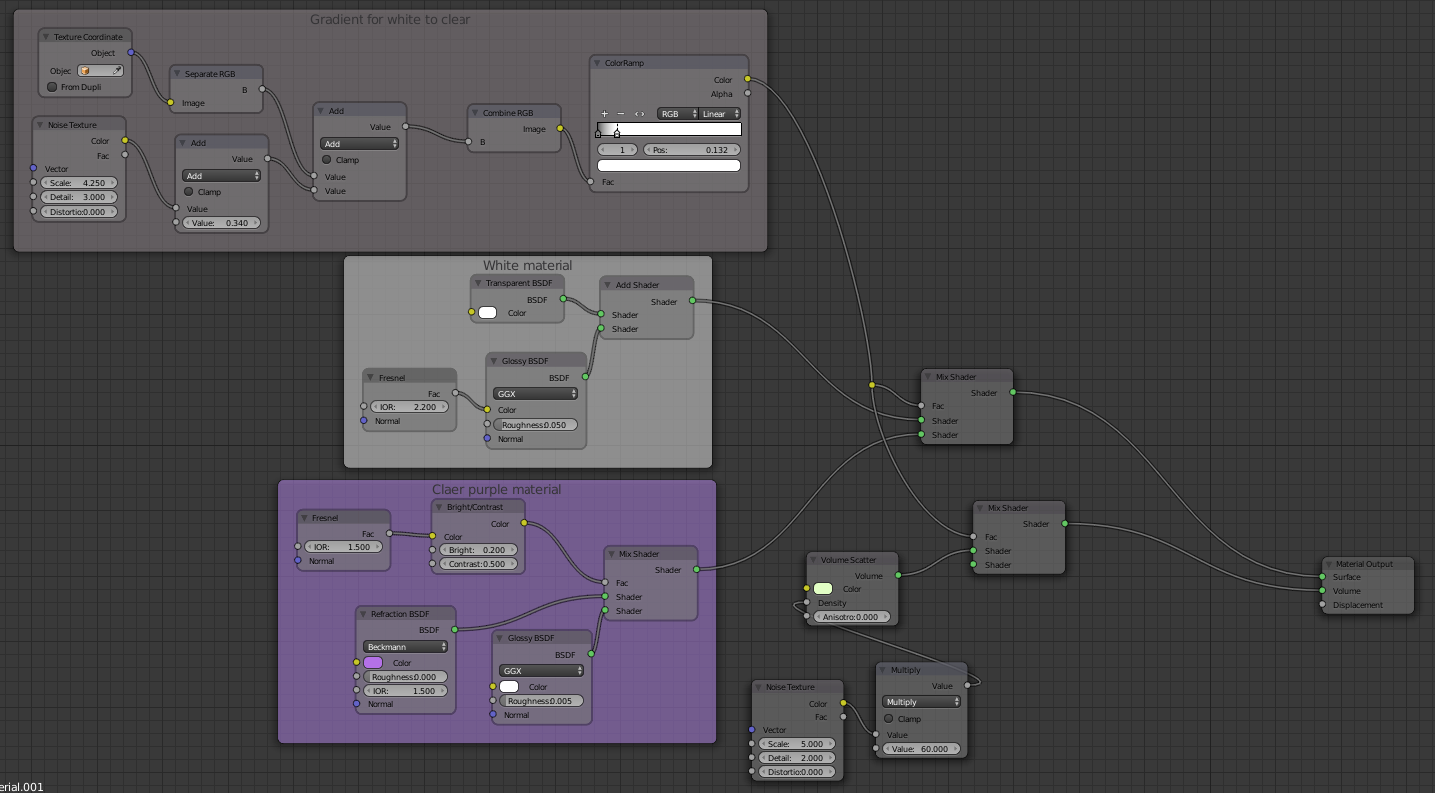1435x793 pixels.
Task: Click the Scale 5.000 field on Noise Texture
Action: 796,744
